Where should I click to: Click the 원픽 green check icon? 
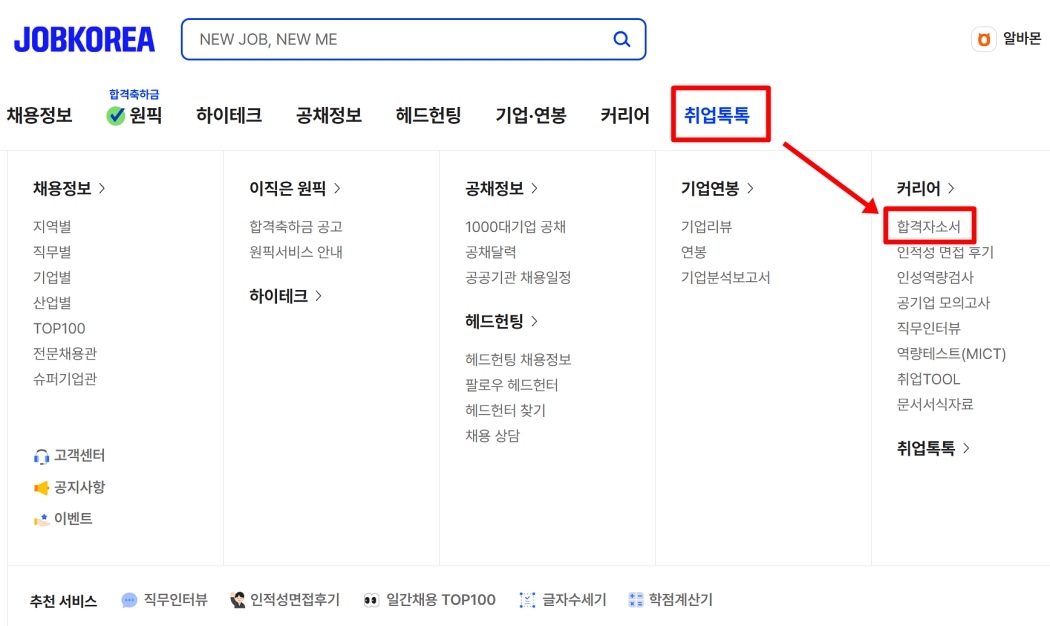tap(116, 116)
